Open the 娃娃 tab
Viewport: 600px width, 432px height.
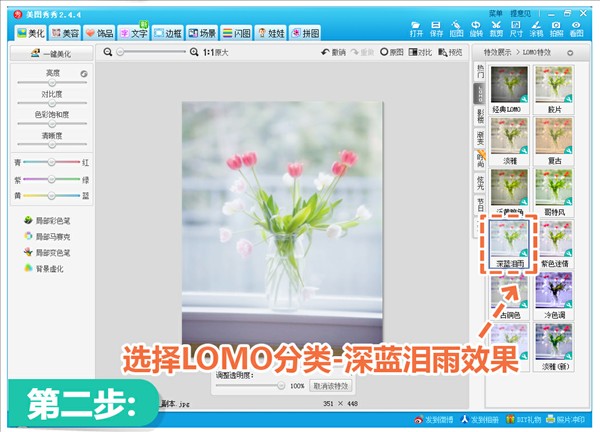[x=271, y=33]
